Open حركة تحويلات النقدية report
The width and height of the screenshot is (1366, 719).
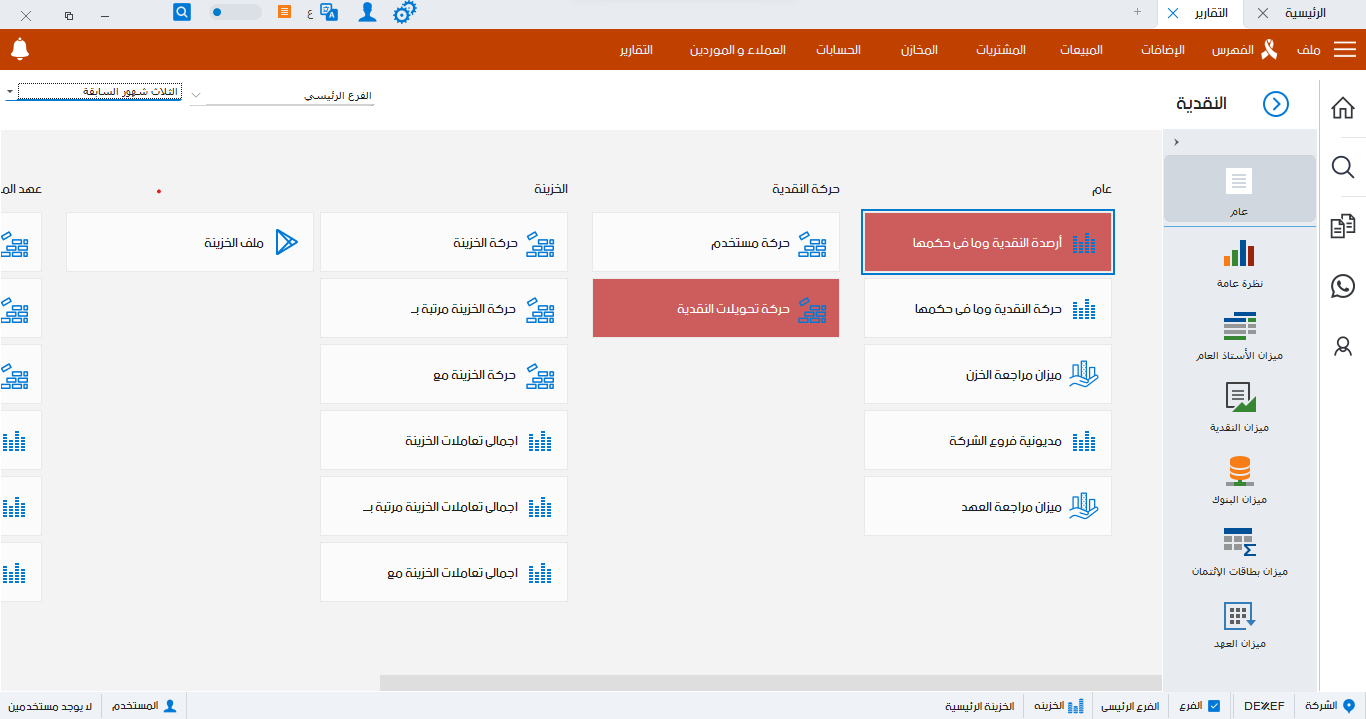(x=715, y=308)
